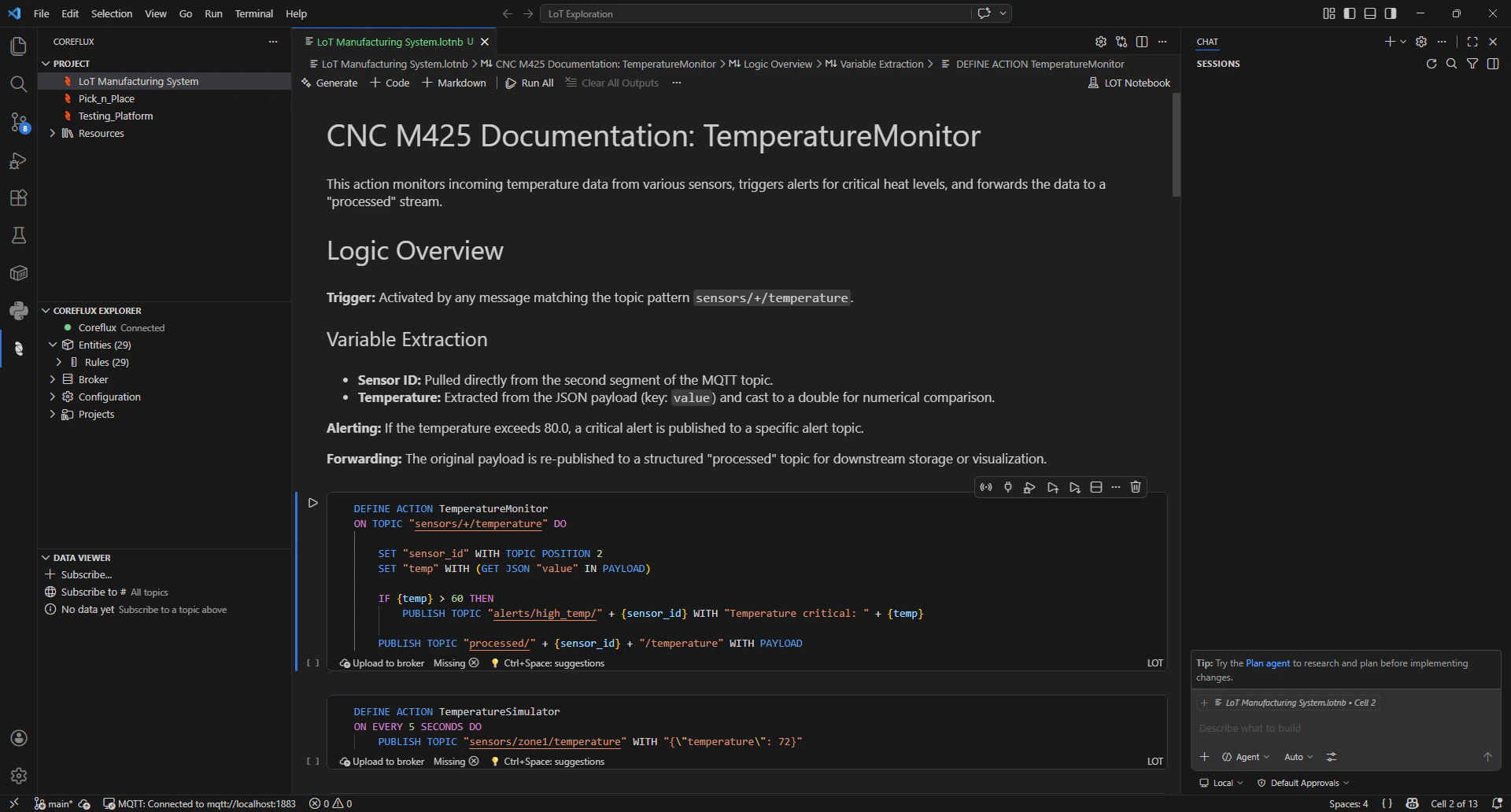1511x812 pixels.
Task: Open the Auto mode dropdown in chat panel
Action: coord(1298,757)
